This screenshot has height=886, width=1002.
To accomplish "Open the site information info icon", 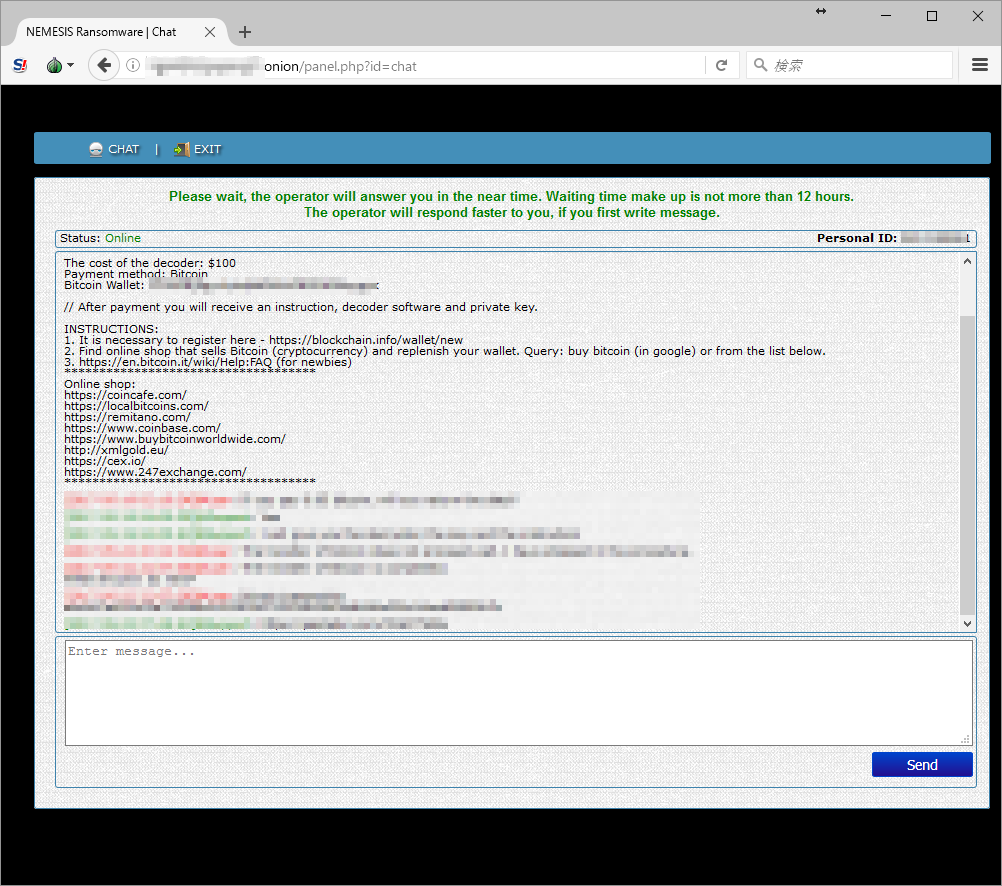I will (133, 64).
